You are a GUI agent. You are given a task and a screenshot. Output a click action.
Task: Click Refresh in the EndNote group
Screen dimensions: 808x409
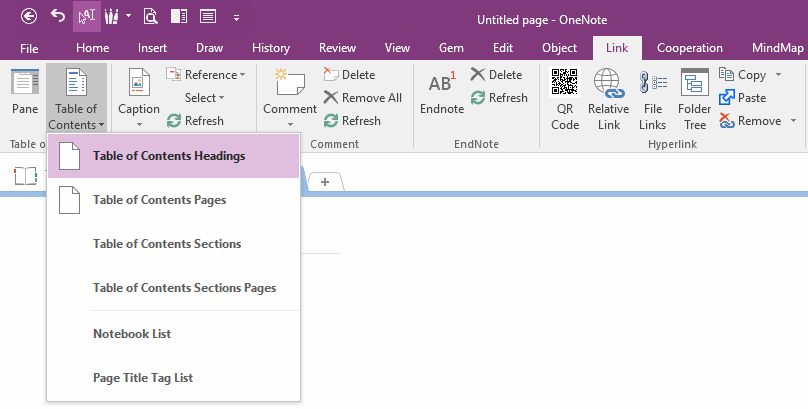499,97
